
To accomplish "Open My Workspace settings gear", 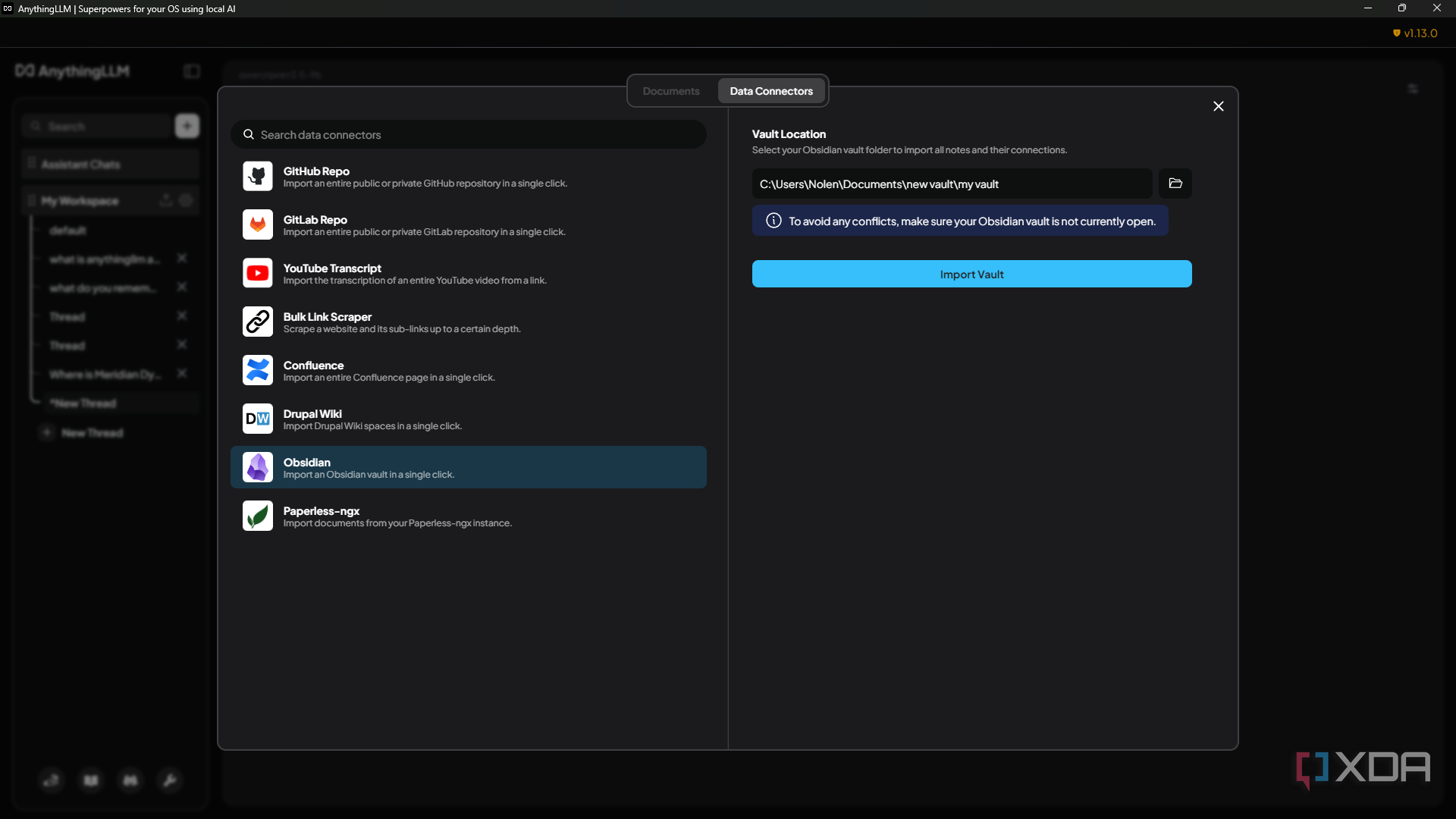I will (x=186, y=200).
